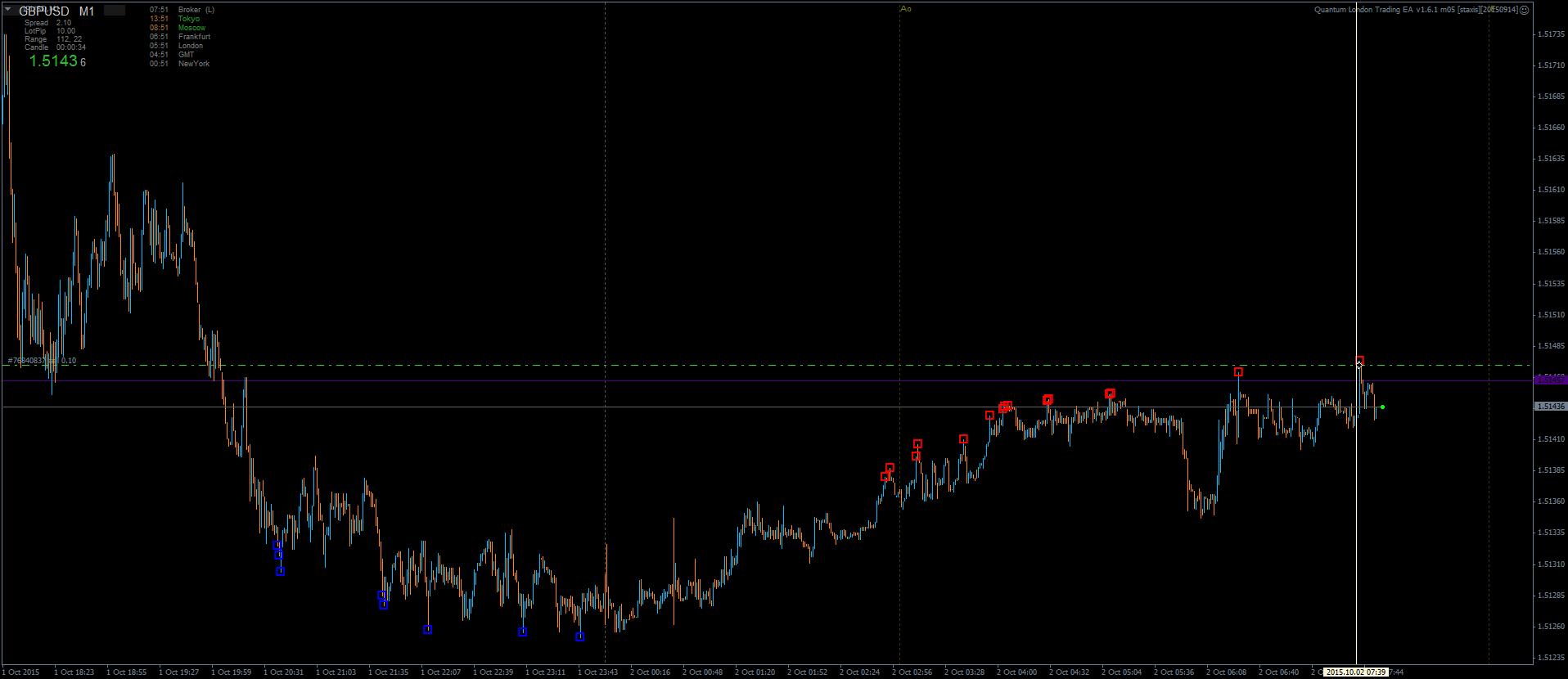
Task: Select the #76840837 sell 0.10 order label
Action: coord(42,360)
